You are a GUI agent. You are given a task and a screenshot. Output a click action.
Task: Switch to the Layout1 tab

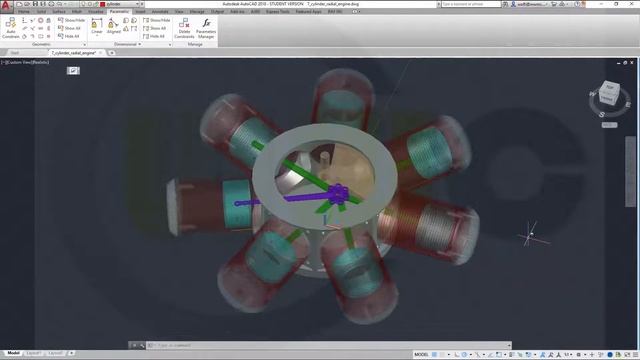pos(33,353)
